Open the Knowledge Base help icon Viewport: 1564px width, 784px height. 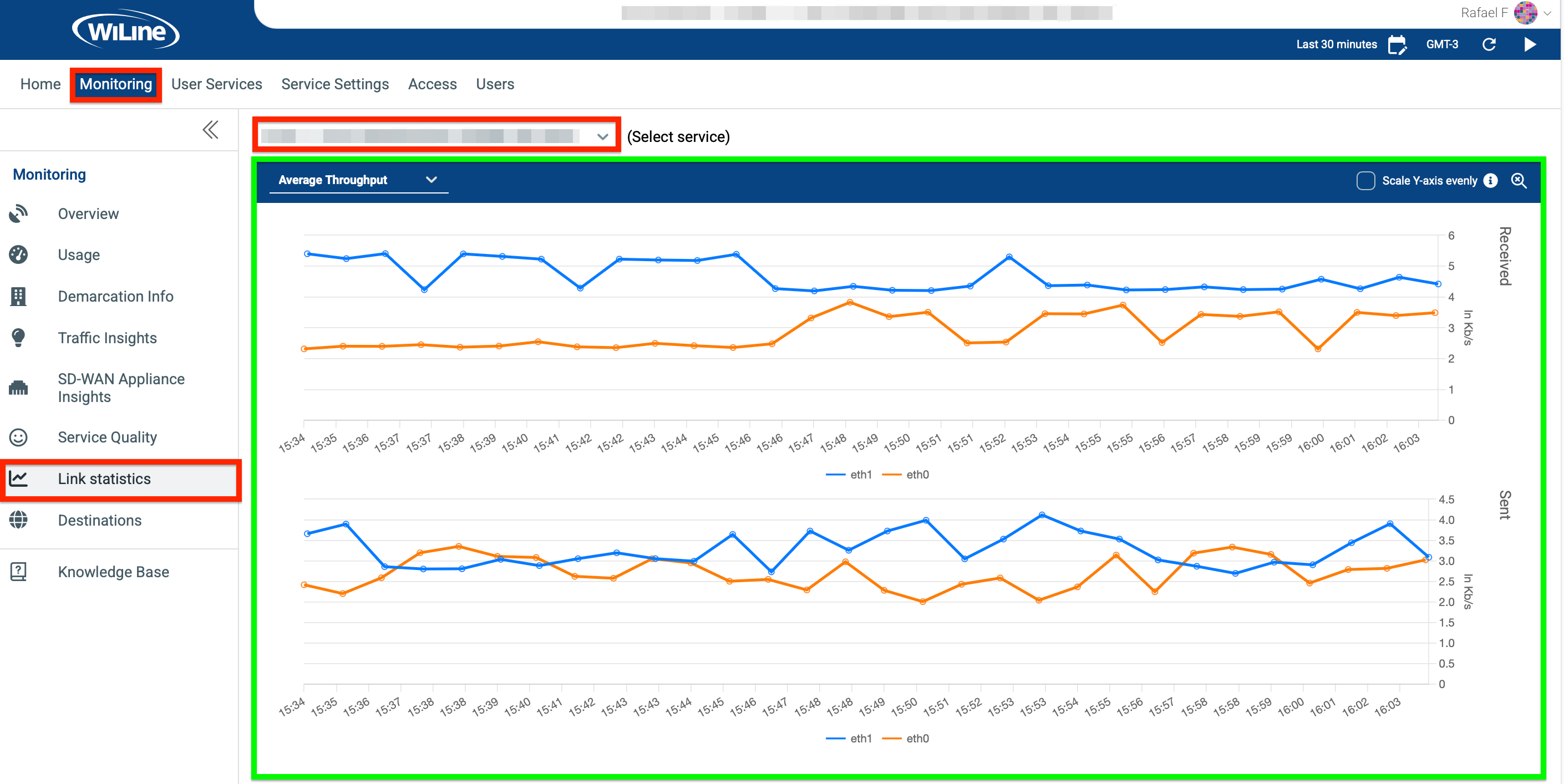tap(19, 571)
